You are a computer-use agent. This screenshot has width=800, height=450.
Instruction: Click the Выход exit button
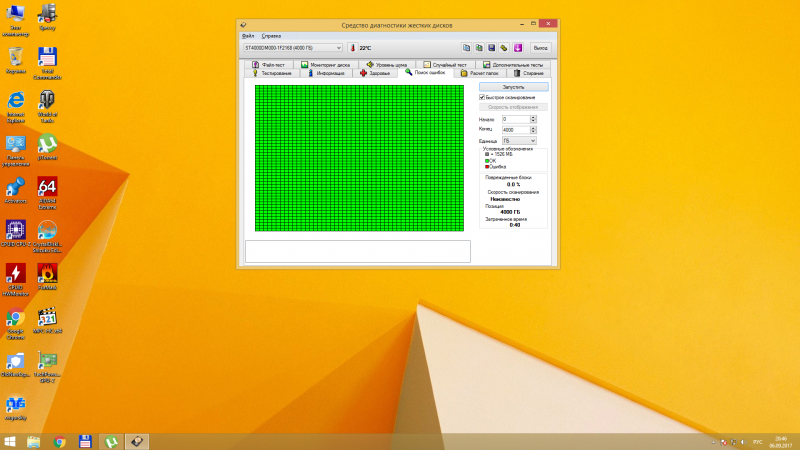tap(540, 48)
